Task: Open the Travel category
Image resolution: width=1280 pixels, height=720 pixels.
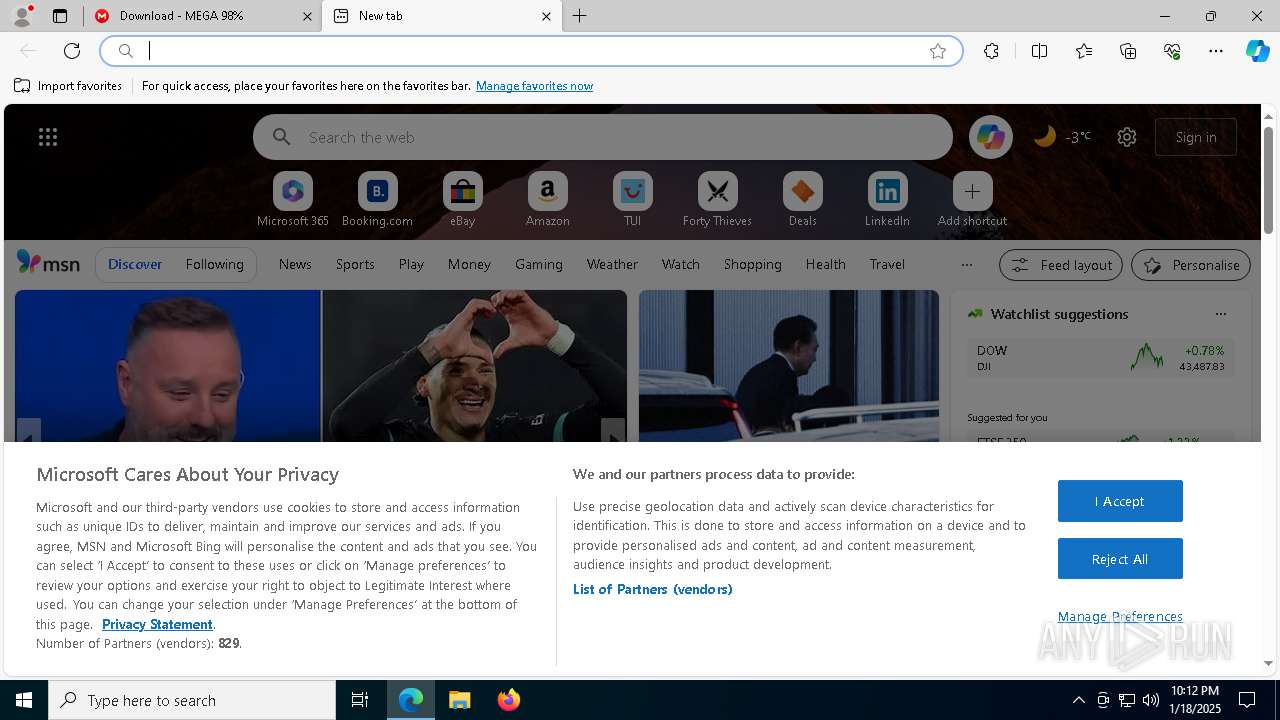Action: pyautogui.click(x=887, y=264)
